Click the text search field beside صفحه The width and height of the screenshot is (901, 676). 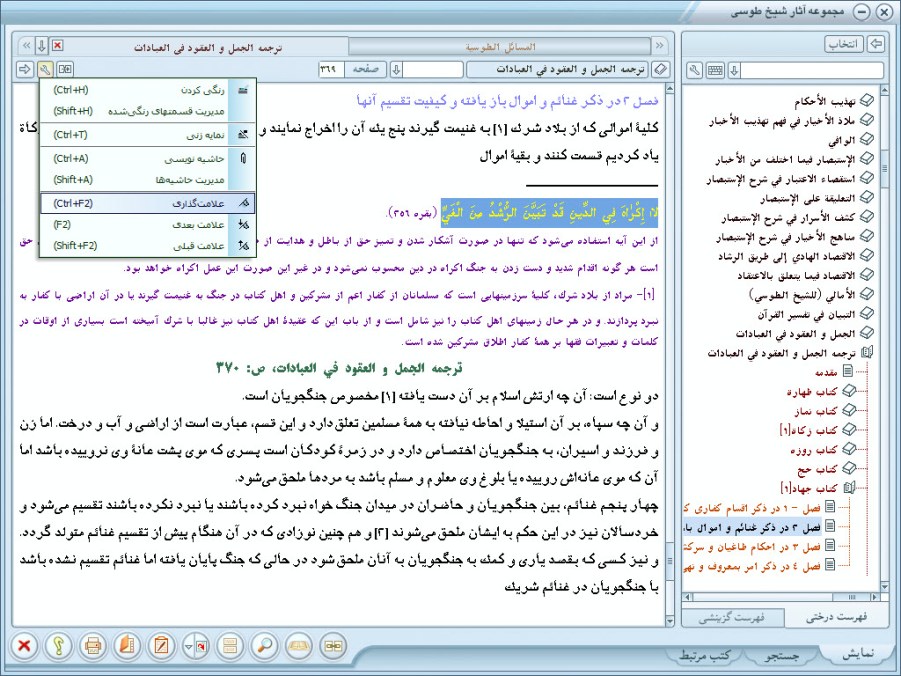tap(433, 70)
